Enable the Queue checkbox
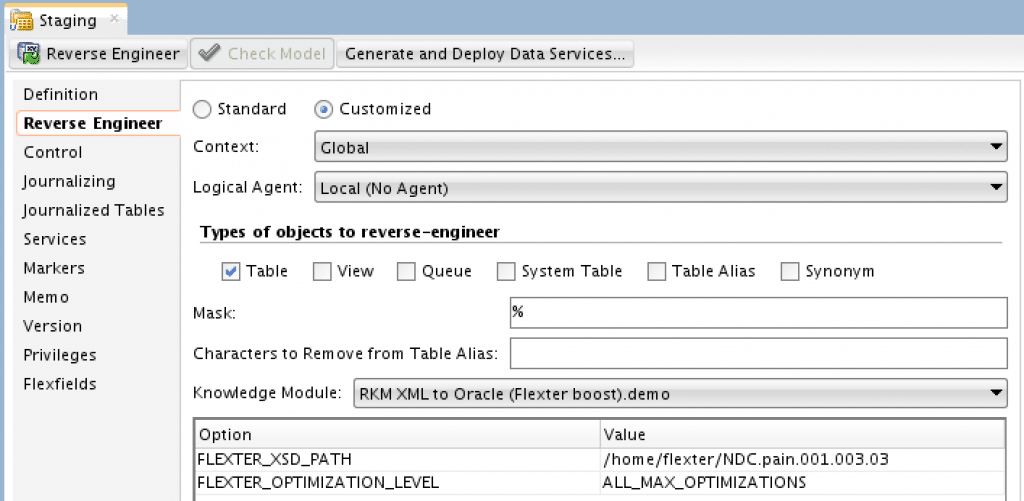1024x501 pixels. click(406, 271)
